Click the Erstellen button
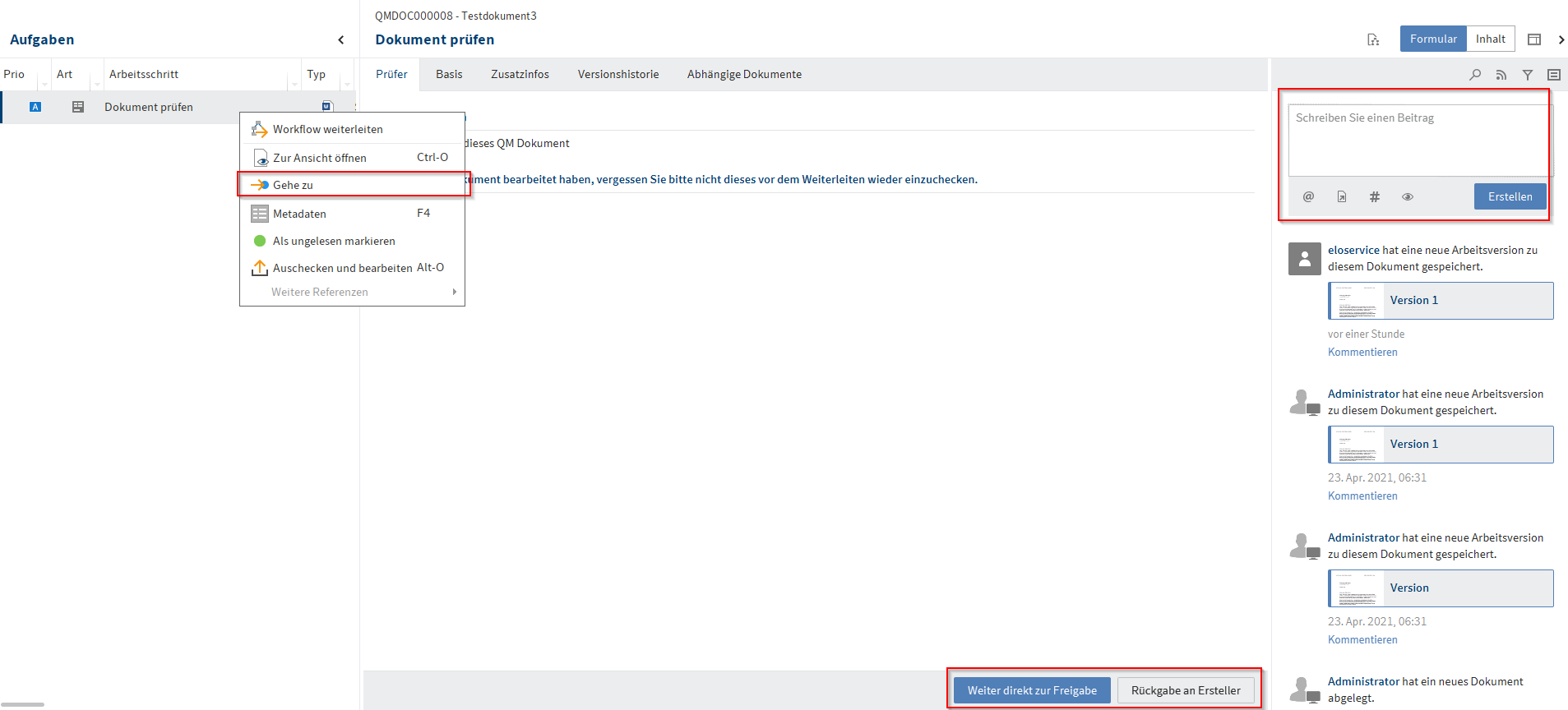The image size is (1568, 710). pyautogui.click(x=1510, y=196)
